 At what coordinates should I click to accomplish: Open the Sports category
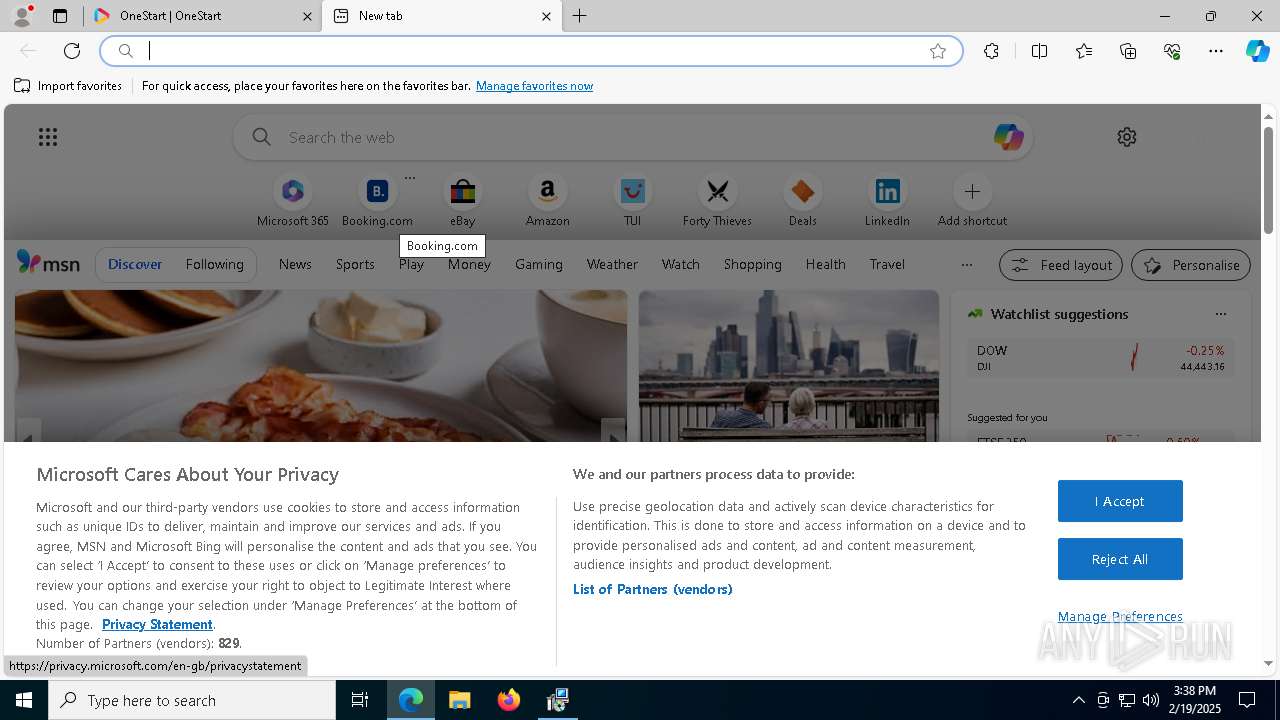pyautogui.click(x=355, y=264)
